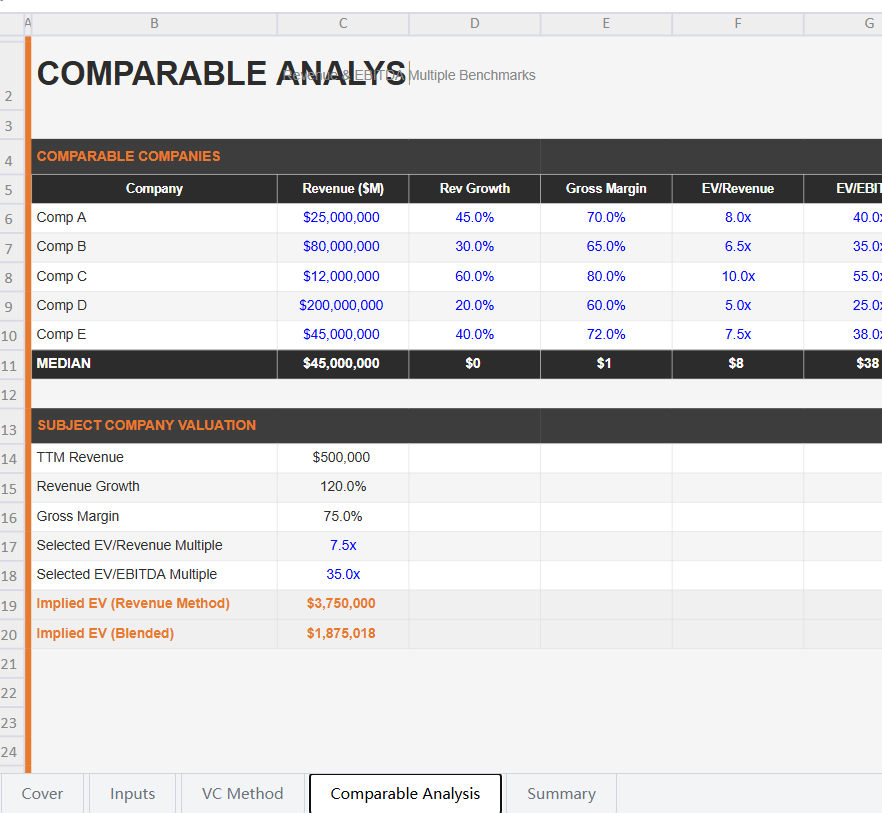Select the Comp C cell
The image size is (882, 813).
(x=154, y=277)
